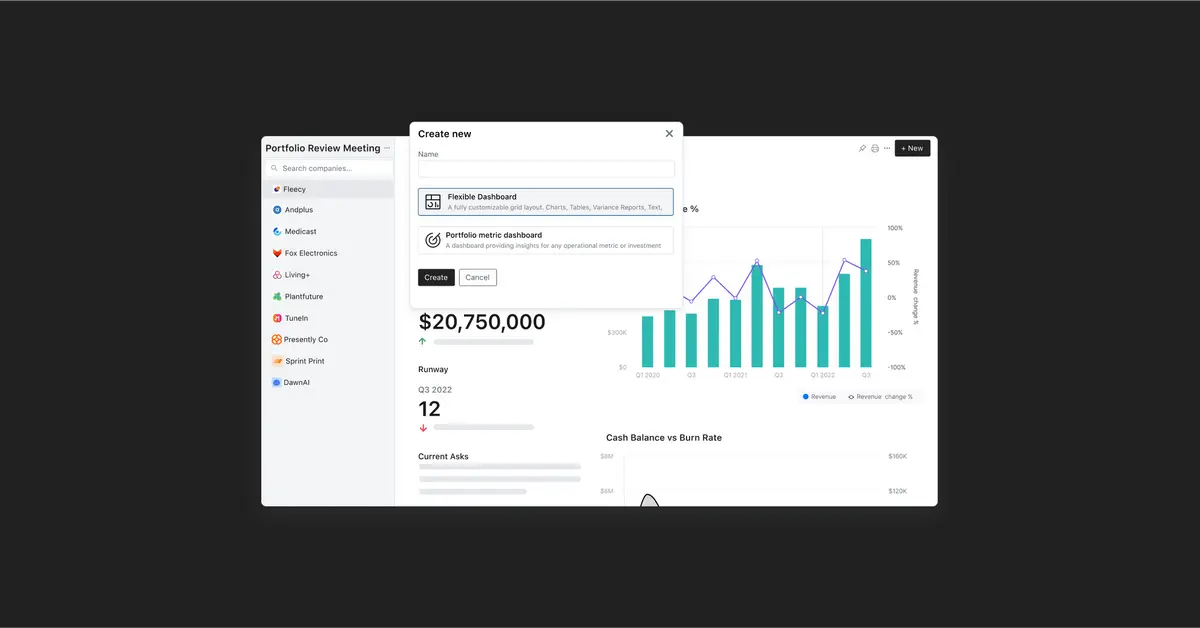Click the print icon near the New button
Viewport: 1200px width, 628px height.
(x=874, y=147)
